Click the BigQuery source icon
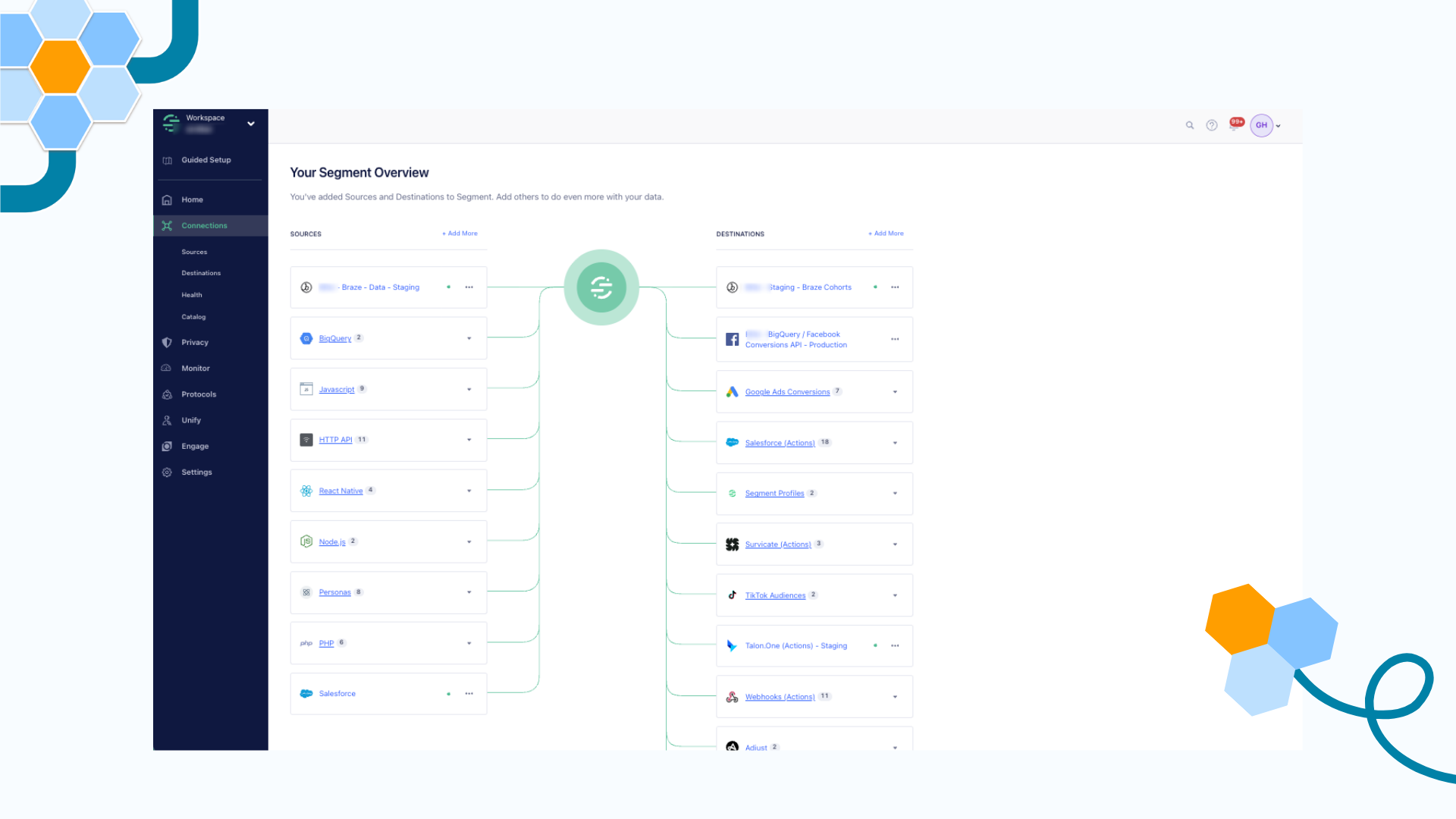The image size is (1456, 819). point(306,338)
